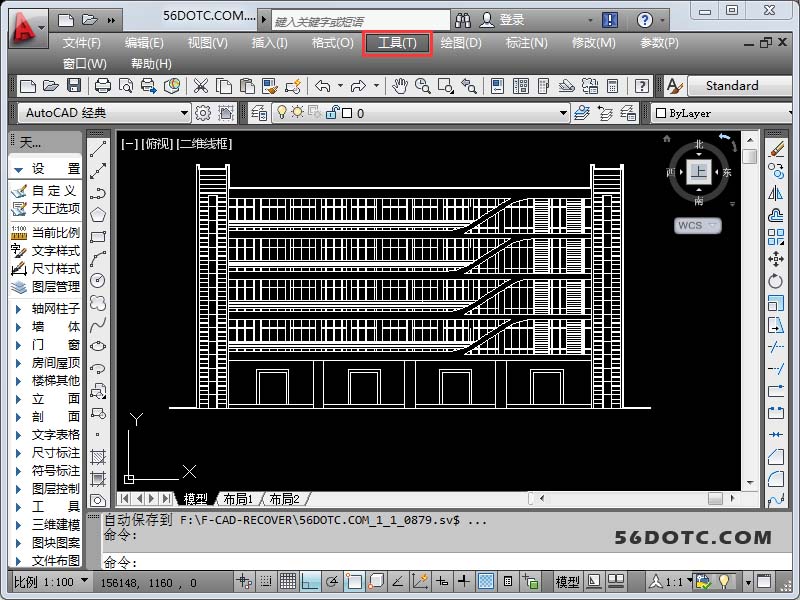Click the Print icon in the toolbar
The height and width of the screenshot is (600, 800).
pos(102,87)
